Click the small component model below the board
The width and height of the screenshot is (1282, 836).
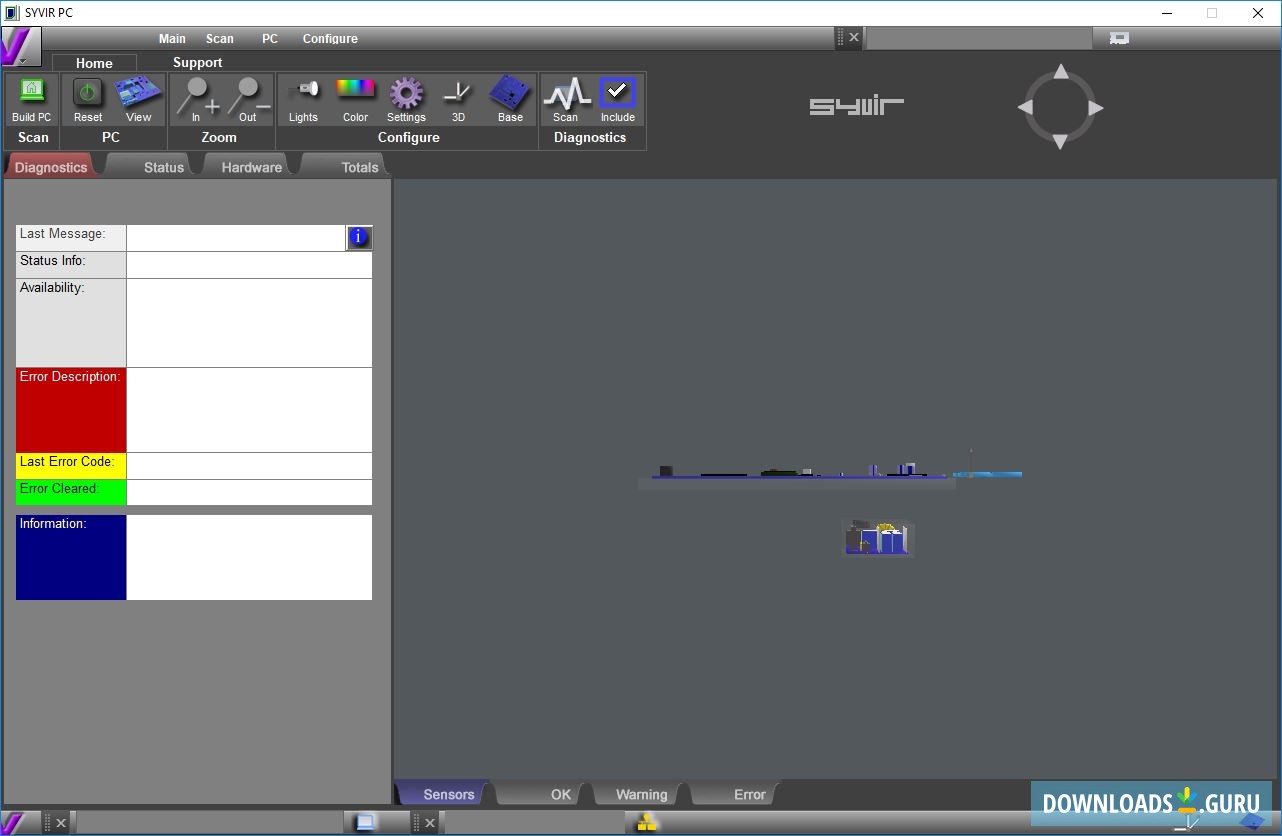click(x=879, y=538)
